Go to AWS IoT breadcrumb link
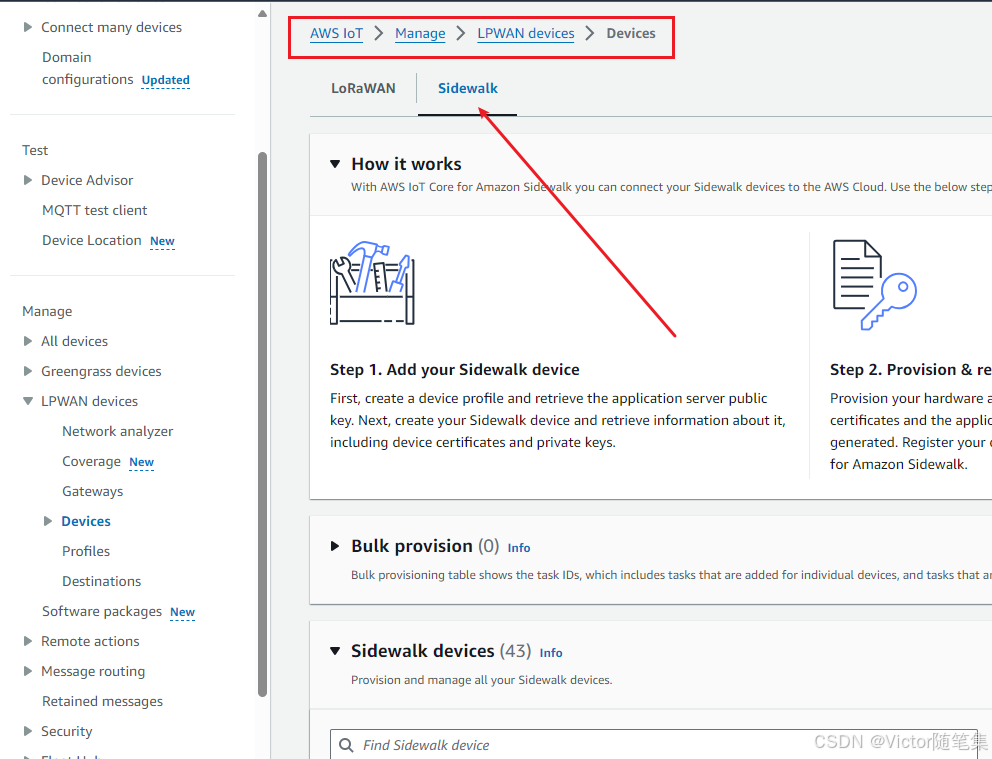 [x=337, y=34]
